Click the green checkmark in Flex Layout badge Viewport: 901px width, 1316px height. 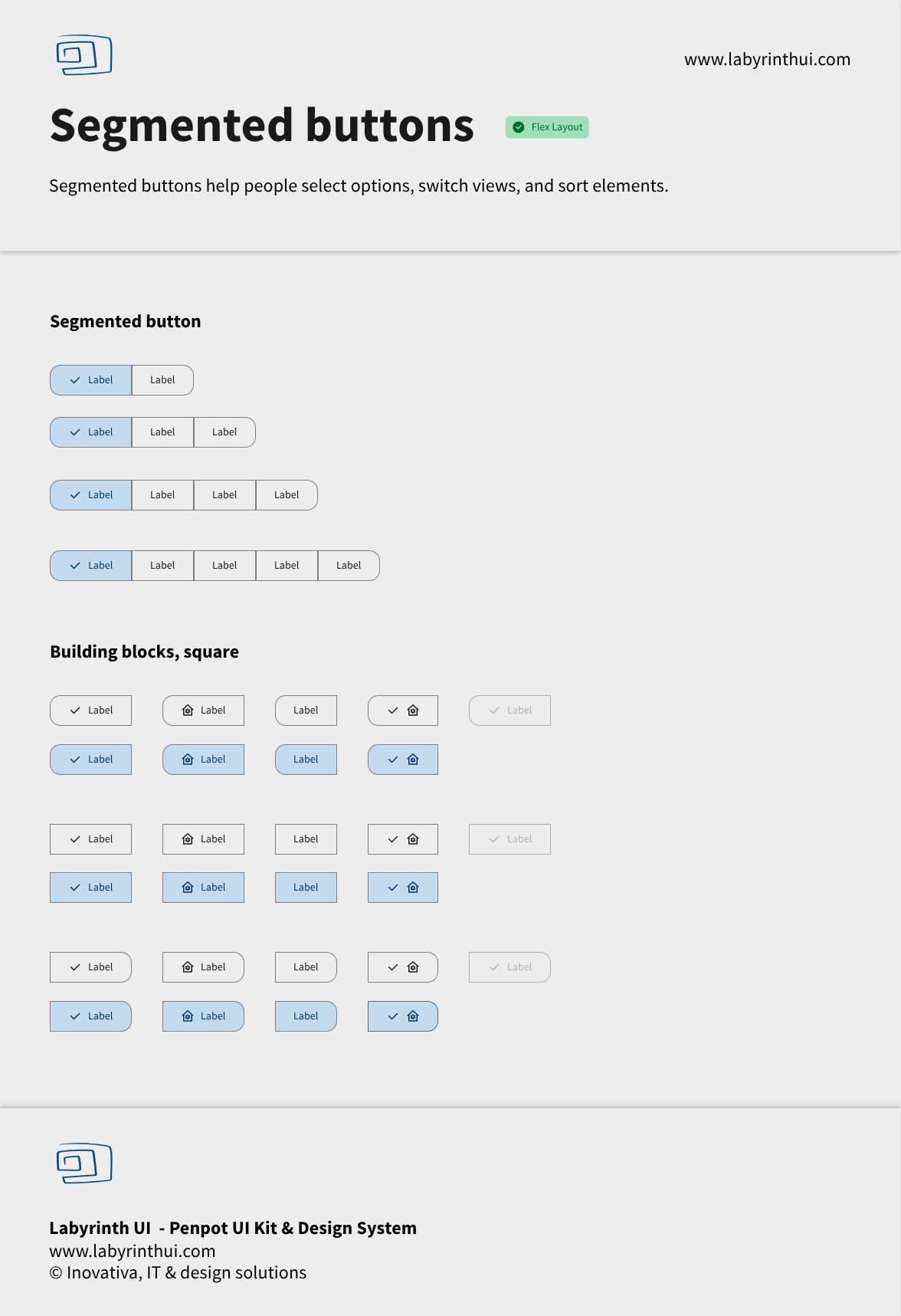click(x=519, y=127)
